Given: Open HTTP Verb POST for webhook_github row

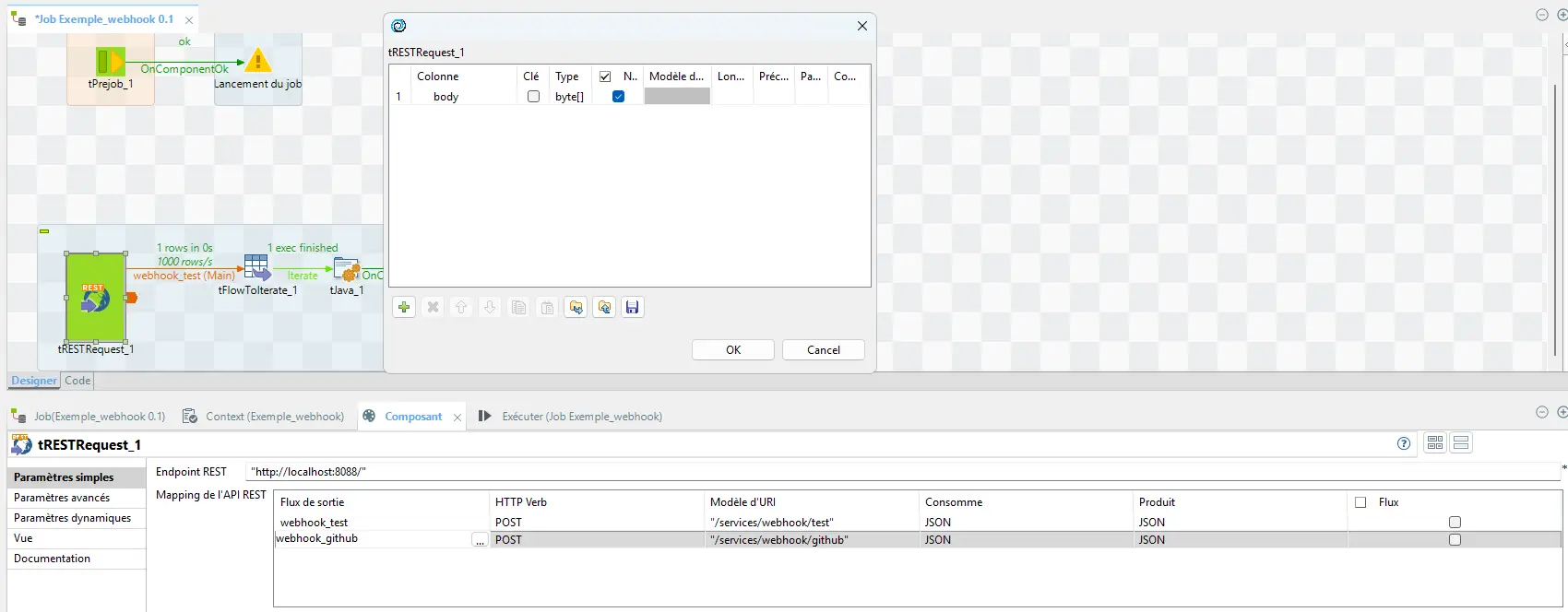Looking at the screenshot, I should click(597, 540).
